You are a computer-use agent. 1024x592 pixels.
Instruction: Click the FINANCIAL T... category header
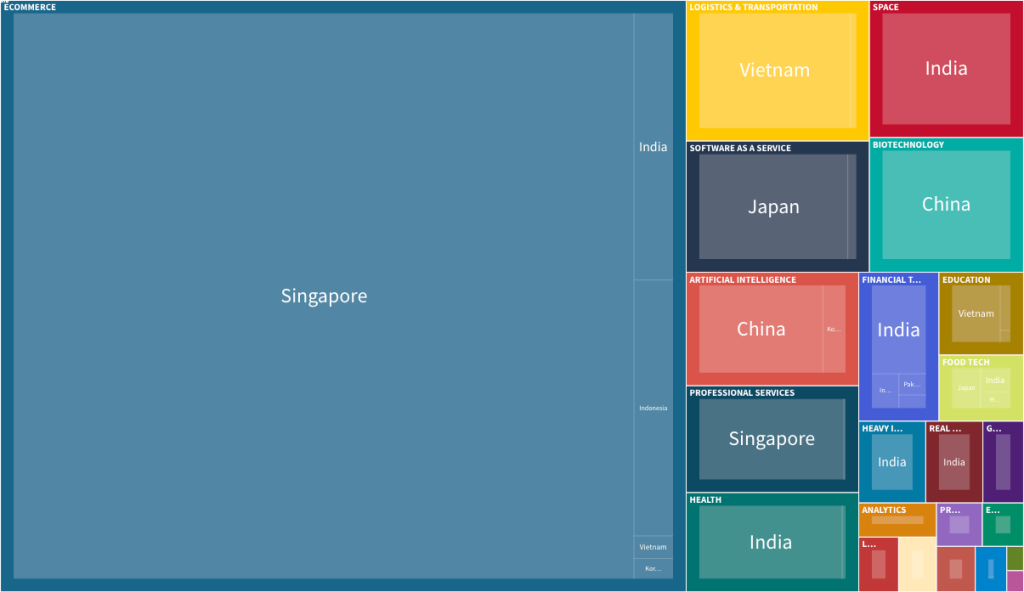click(891, 280)
